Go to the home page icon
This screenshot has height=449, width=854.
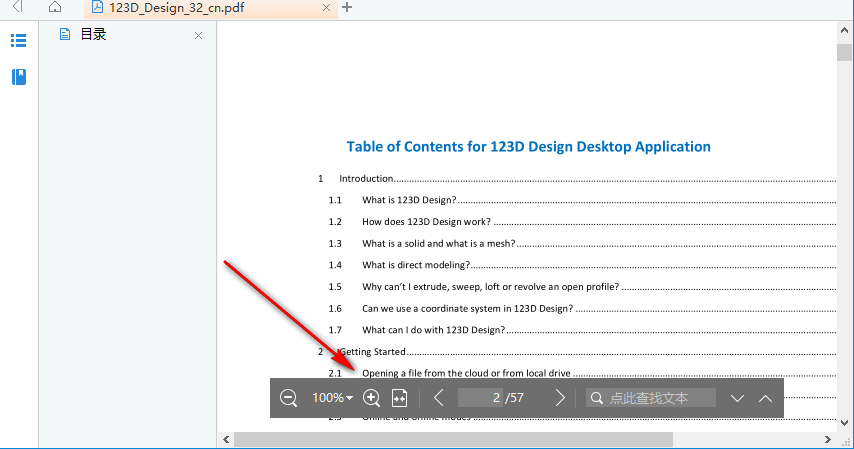click(x=54, y=7)
